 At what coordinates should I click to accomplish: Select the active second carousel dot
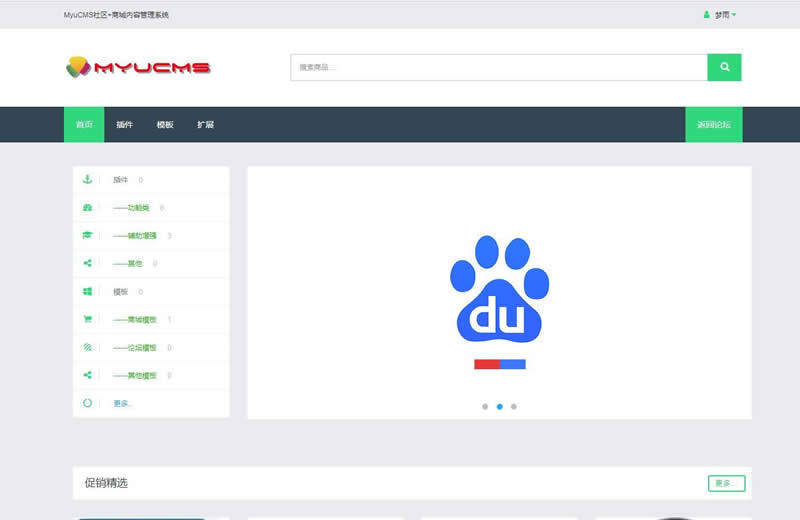[499, 407]
